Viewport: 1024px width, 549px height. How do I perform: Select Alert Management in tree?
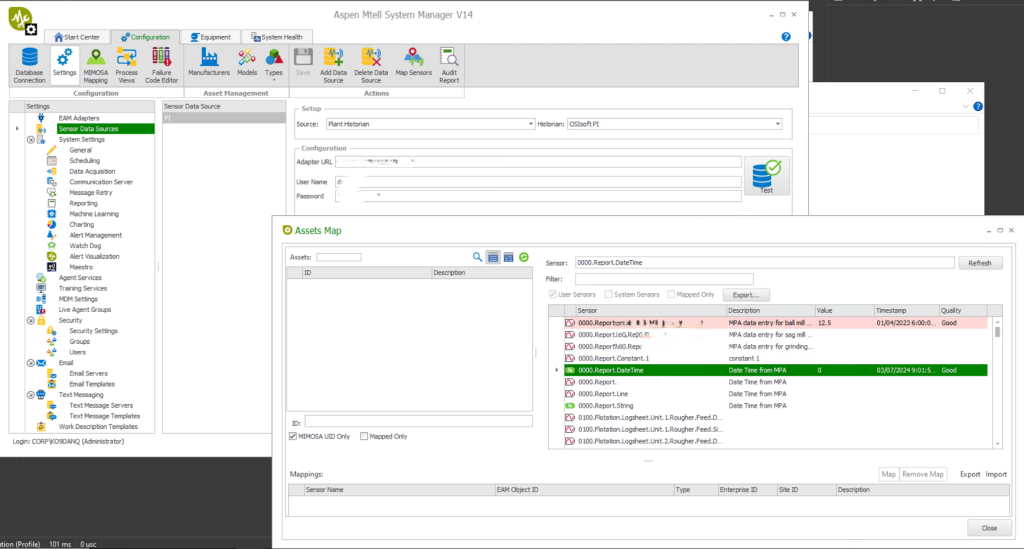[95, 235]
